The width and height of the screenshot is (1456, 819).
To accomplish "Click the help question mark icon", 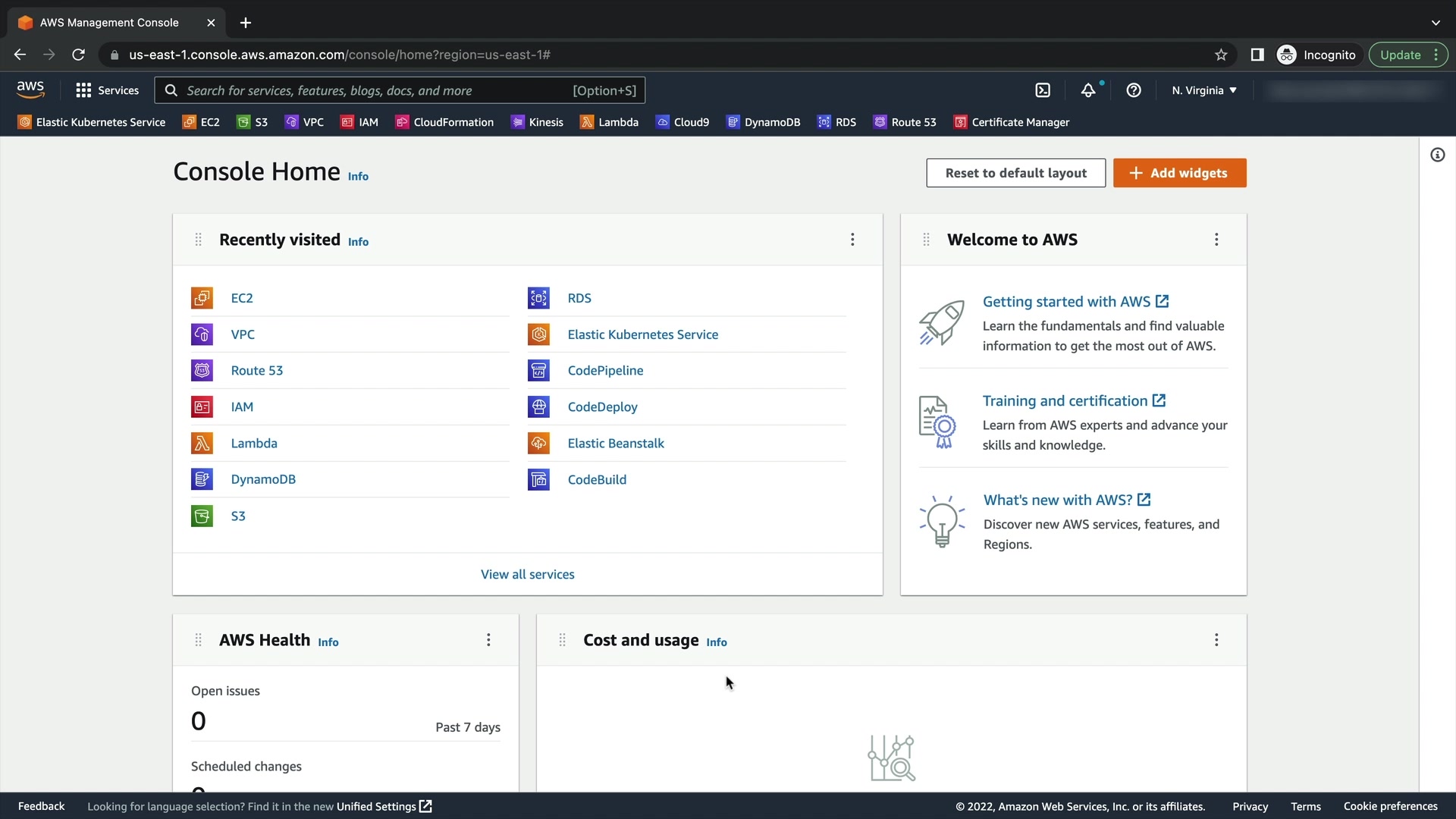I will [x=1134, y=90].
